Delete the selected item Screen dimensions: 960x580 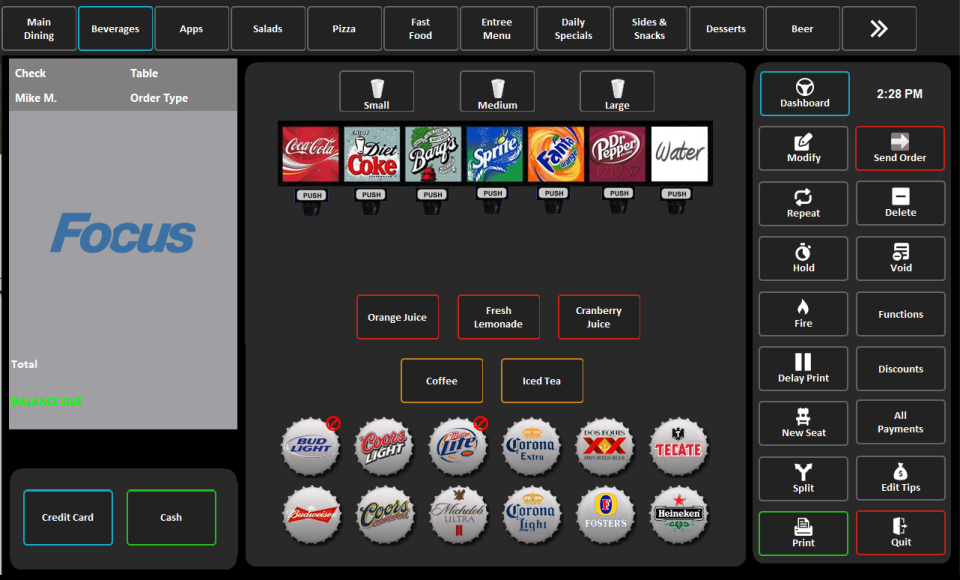(x=900, y=203)
